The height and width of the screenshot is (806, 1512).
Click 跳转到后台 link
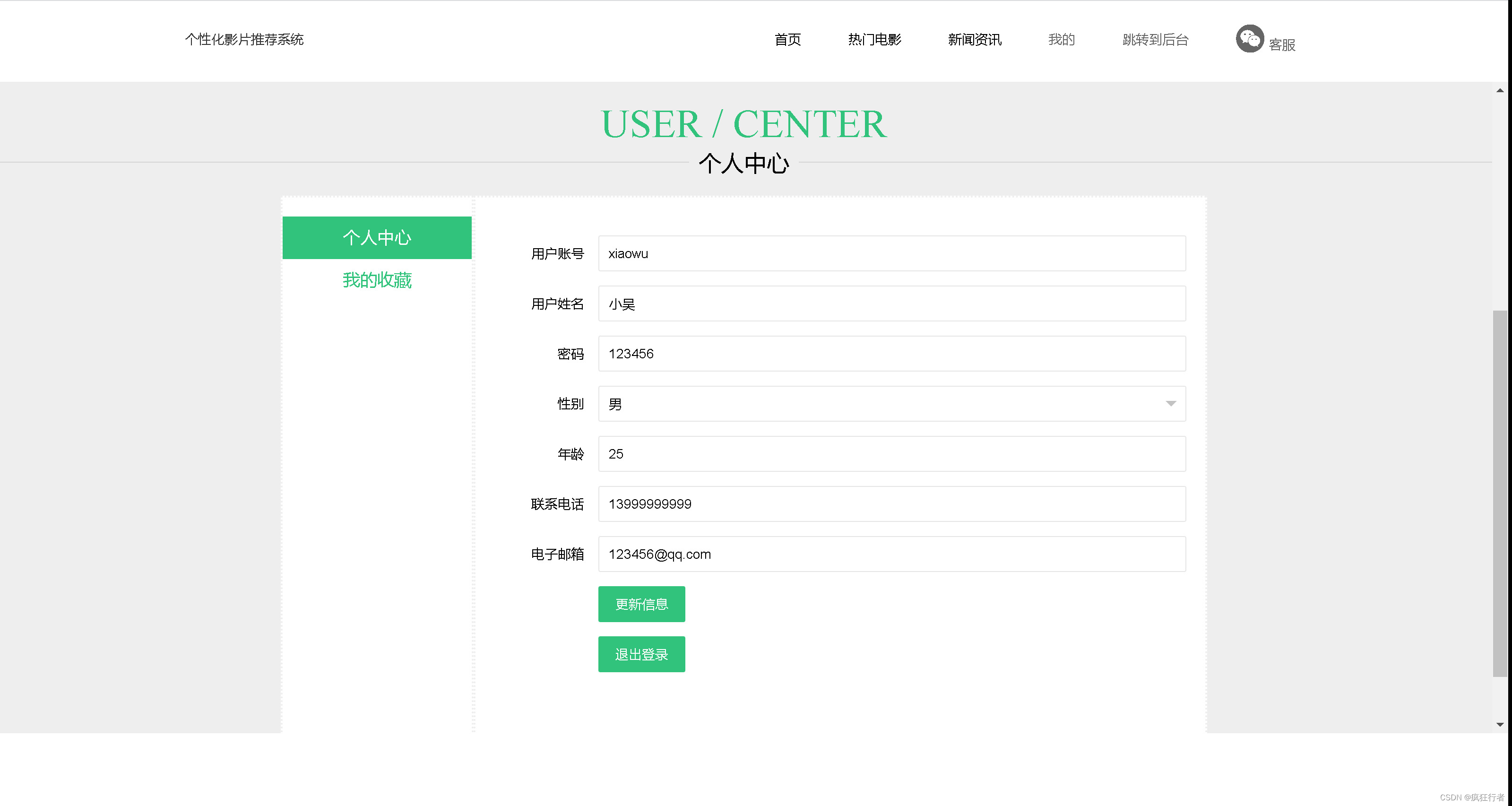(x=1155, y=39)
